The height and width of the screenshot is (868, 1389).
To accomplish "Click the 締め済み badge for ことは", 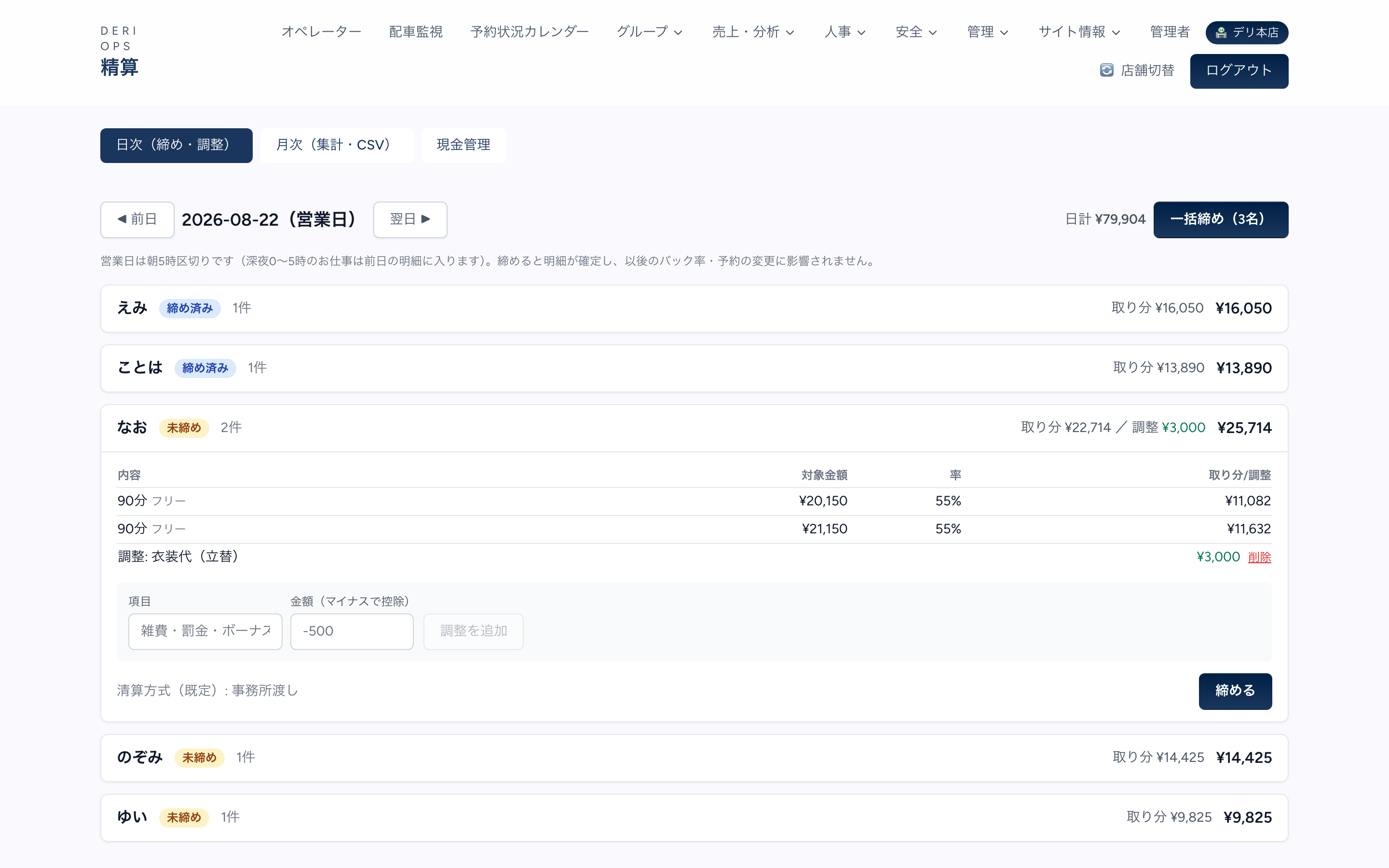I will point(205,368).
